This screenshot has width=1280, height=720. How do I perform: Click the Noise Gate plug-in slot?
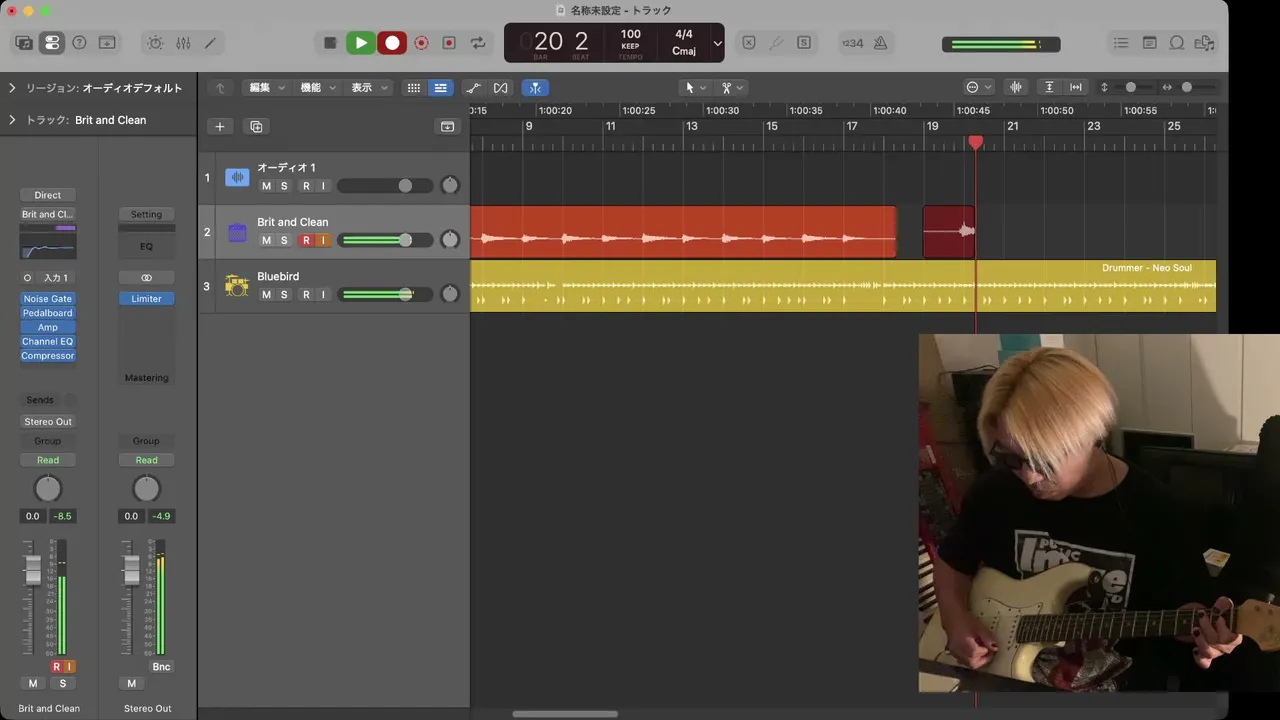pos(48,299)
